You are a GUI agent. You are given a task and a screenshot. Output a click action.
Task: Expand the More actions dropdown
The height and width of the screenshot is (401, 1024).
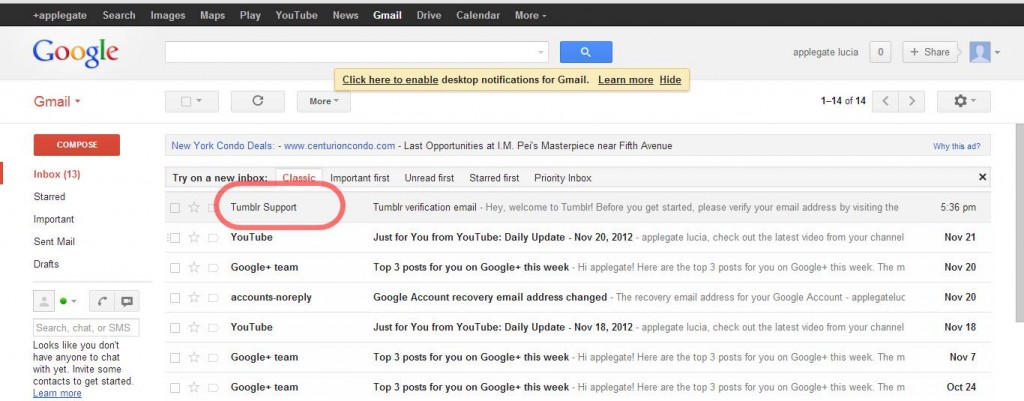pos(324,101)
